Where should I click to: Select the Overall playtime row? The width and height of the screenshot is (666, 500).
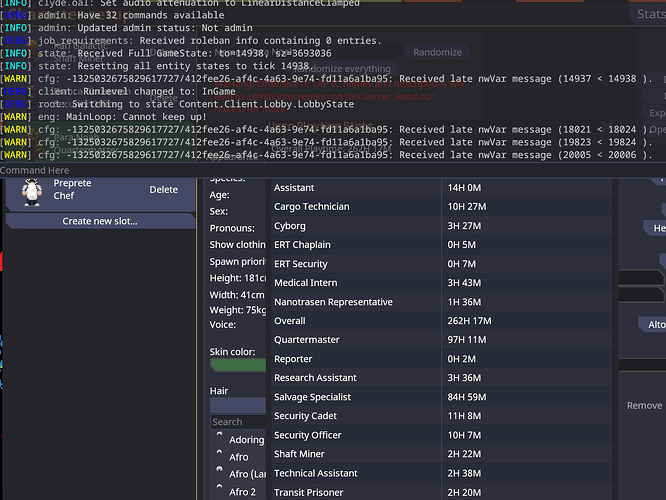point(442,321)
